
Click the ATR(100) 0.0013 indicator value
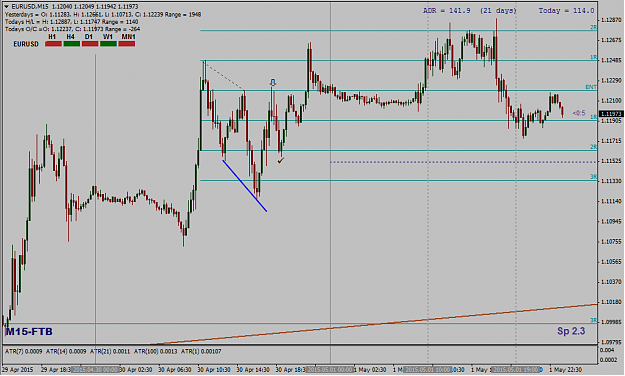[156, 352]
